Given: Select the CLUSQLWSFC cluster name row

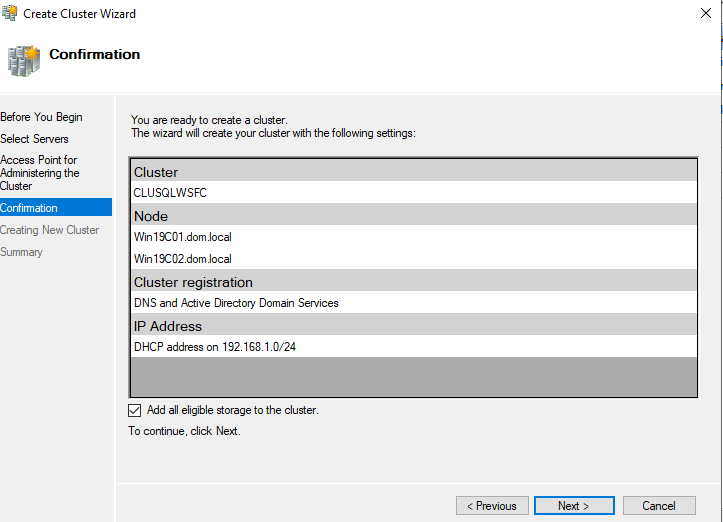Looking at the screenshot, I should pyautogui.click(x=169, y=193).
